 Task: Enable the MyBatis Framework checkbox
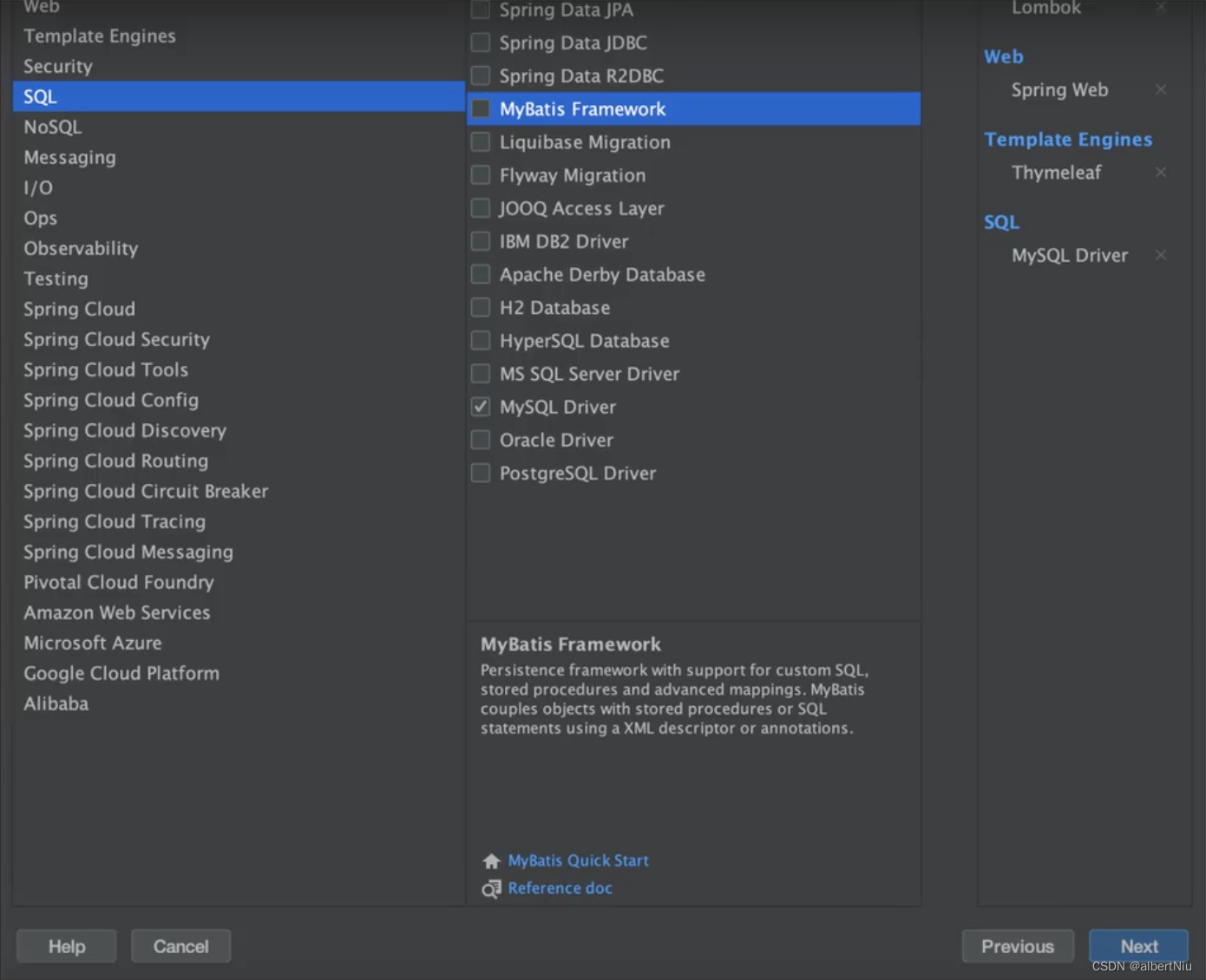point(481,109)
